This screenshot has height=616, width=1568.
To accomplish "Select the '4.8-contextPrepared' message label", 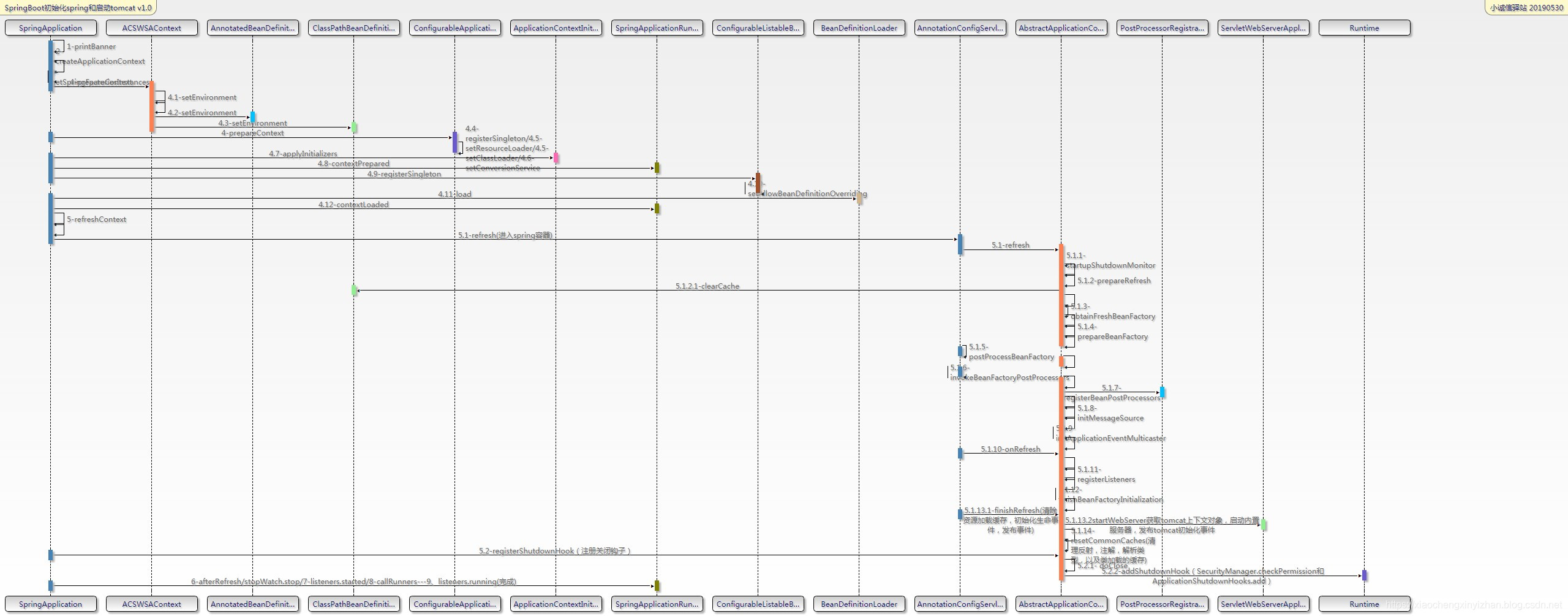I will (353, 164).
